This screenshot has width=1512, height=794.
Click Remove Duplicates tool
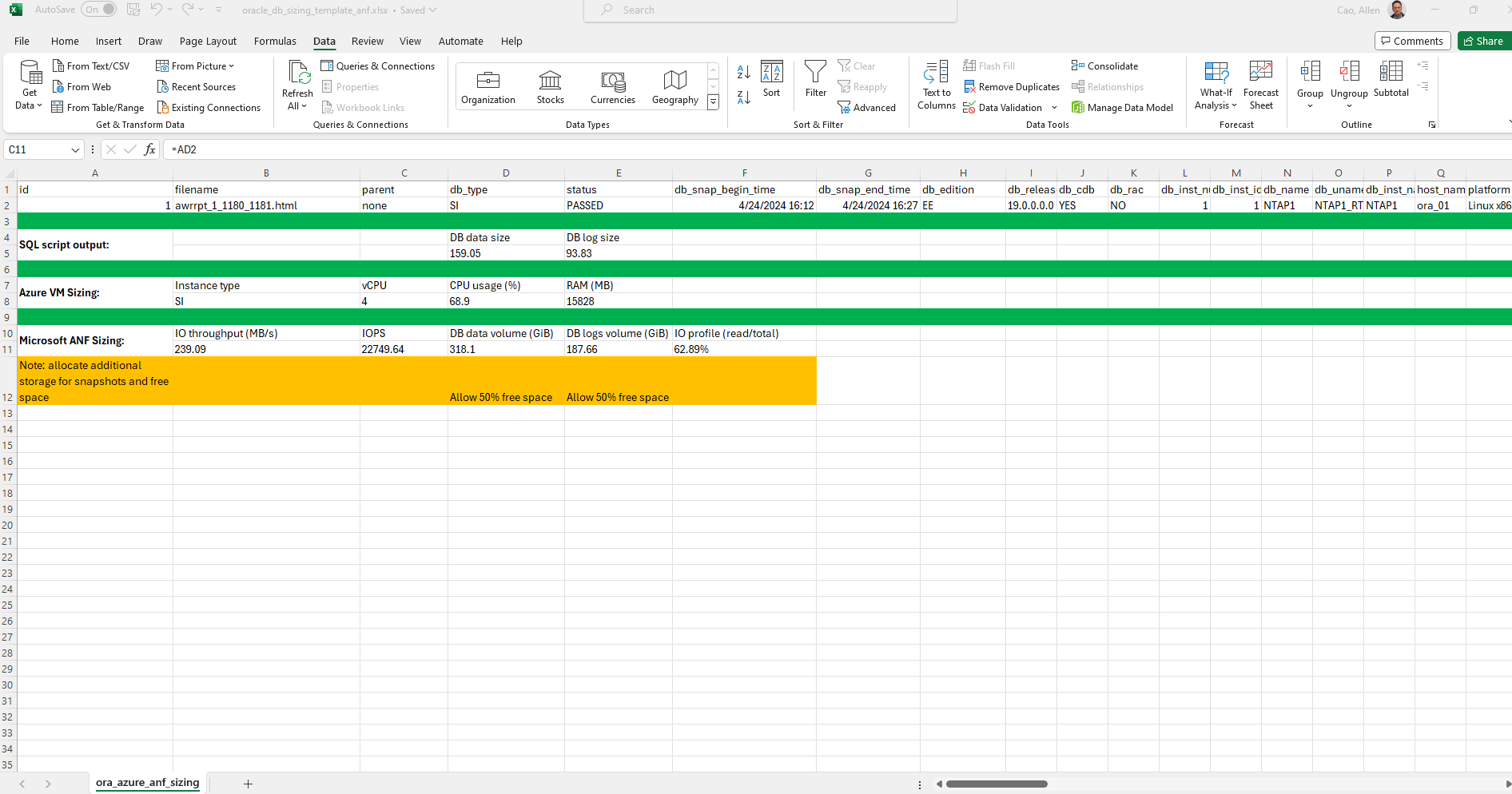pyautogui.click(x=1012, y=87)
